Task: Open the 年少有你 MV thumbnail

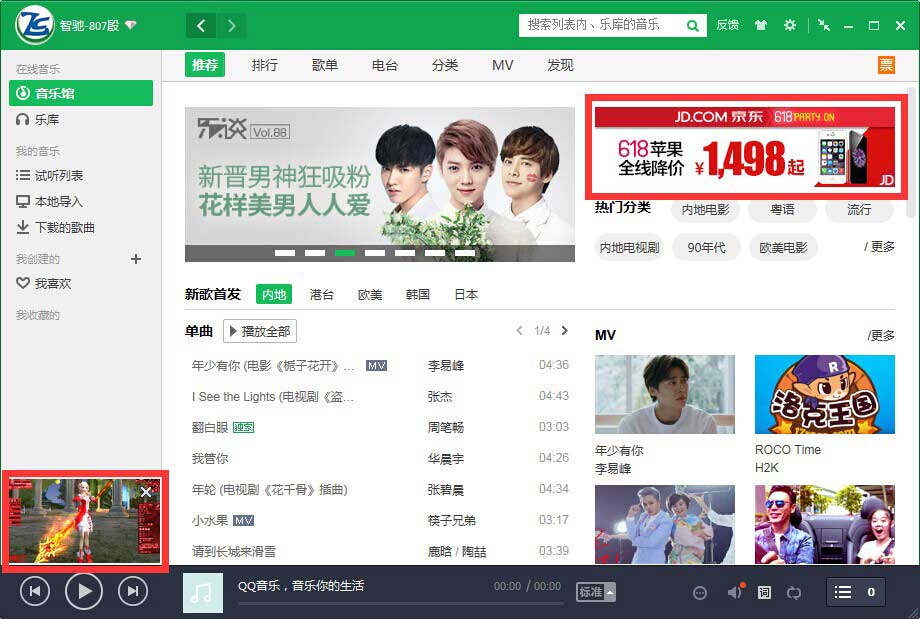Action: tap(665, 394)
